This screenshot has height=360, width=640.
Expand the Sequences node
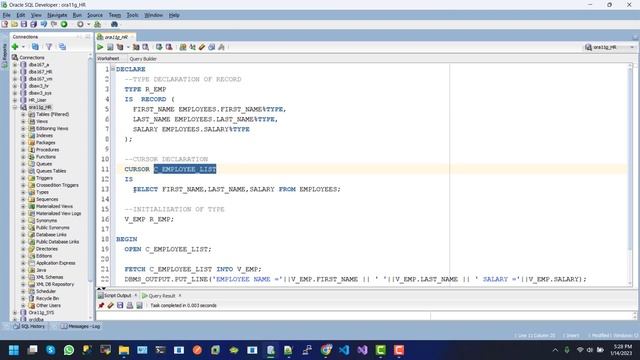click(23, 199)
